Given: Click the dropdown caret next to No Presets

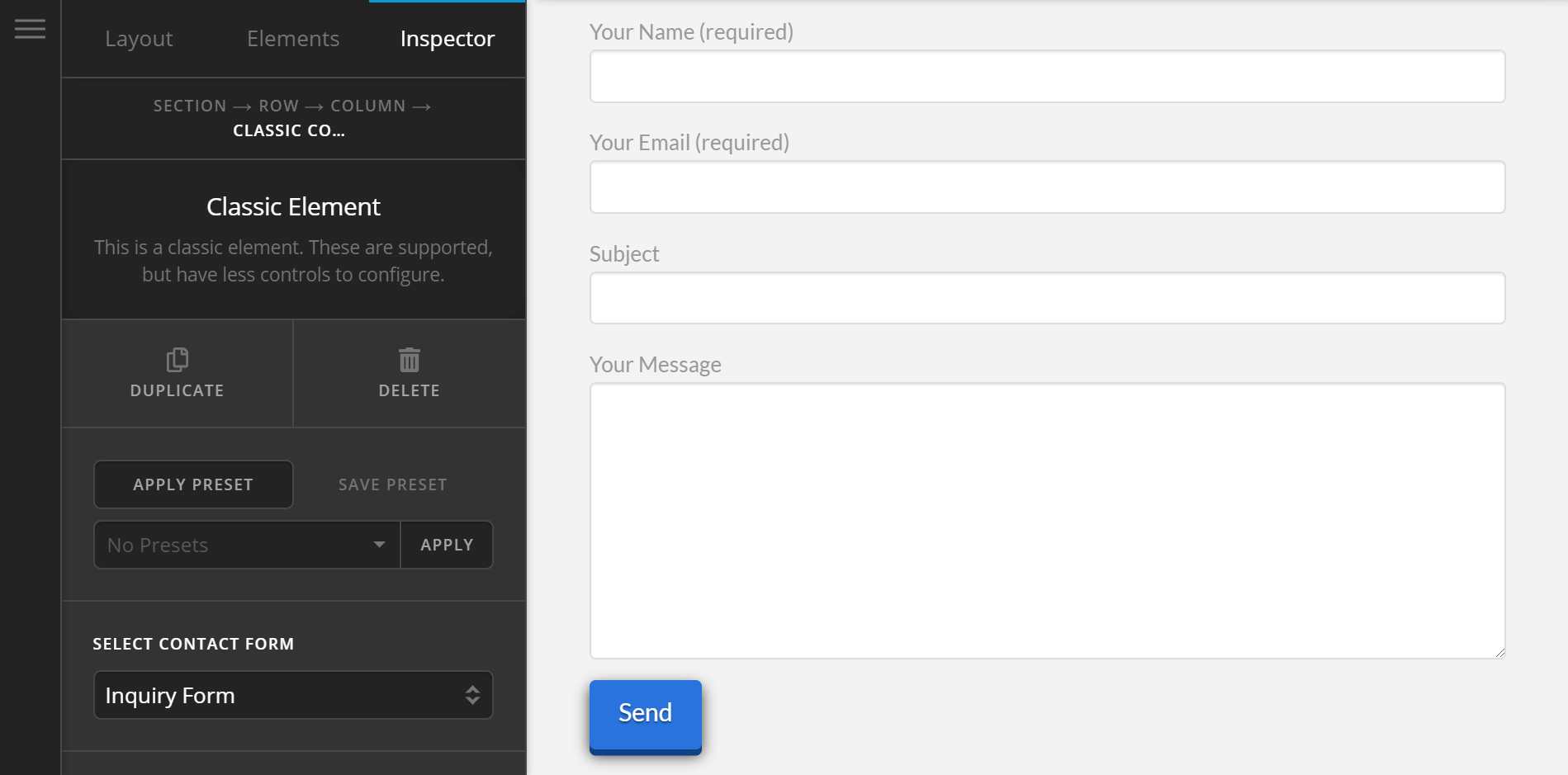Looking at the screenshot, I should (379, 545).
